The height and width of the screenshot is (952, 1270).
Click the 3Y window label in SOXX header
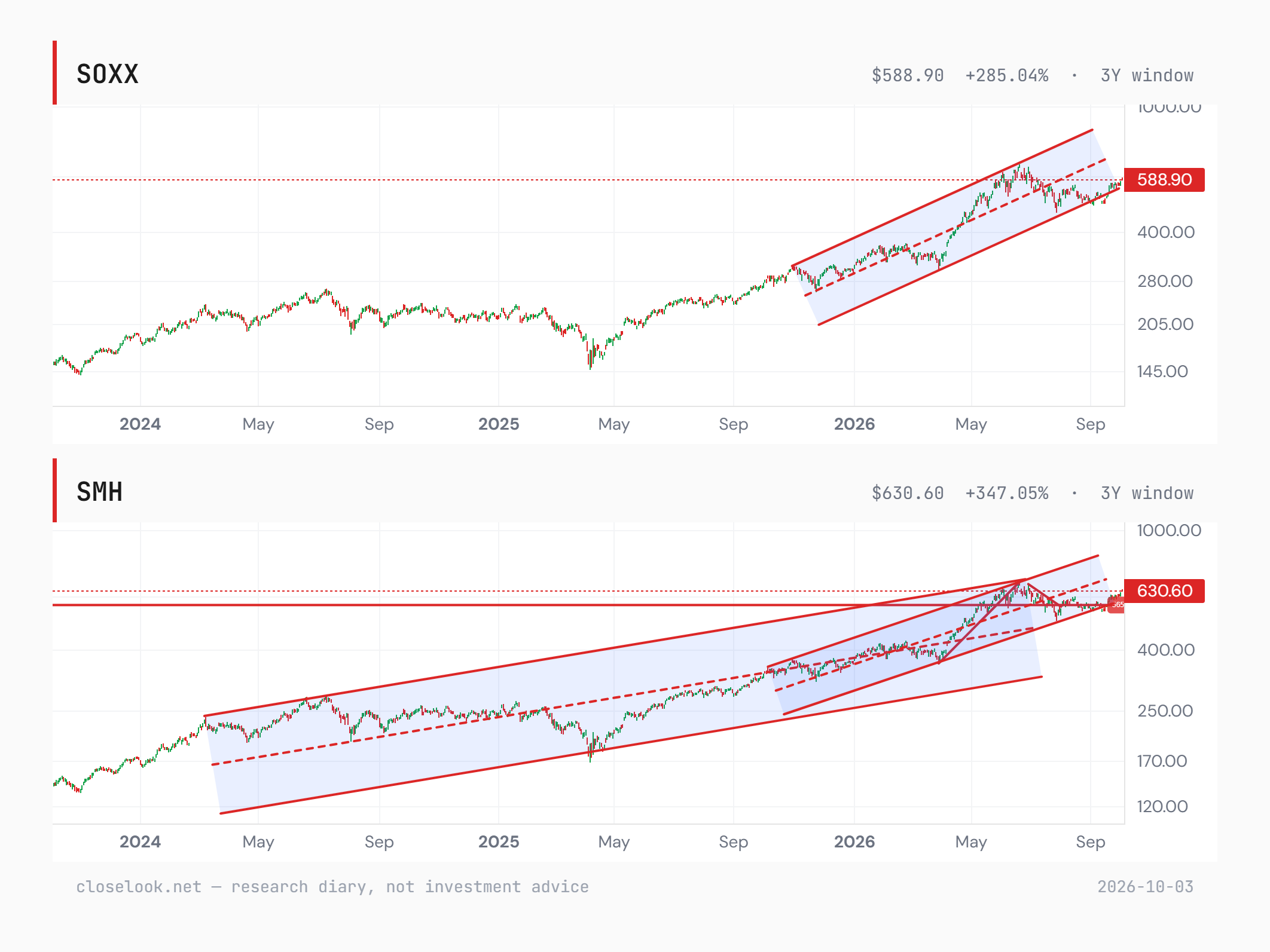1147,75
